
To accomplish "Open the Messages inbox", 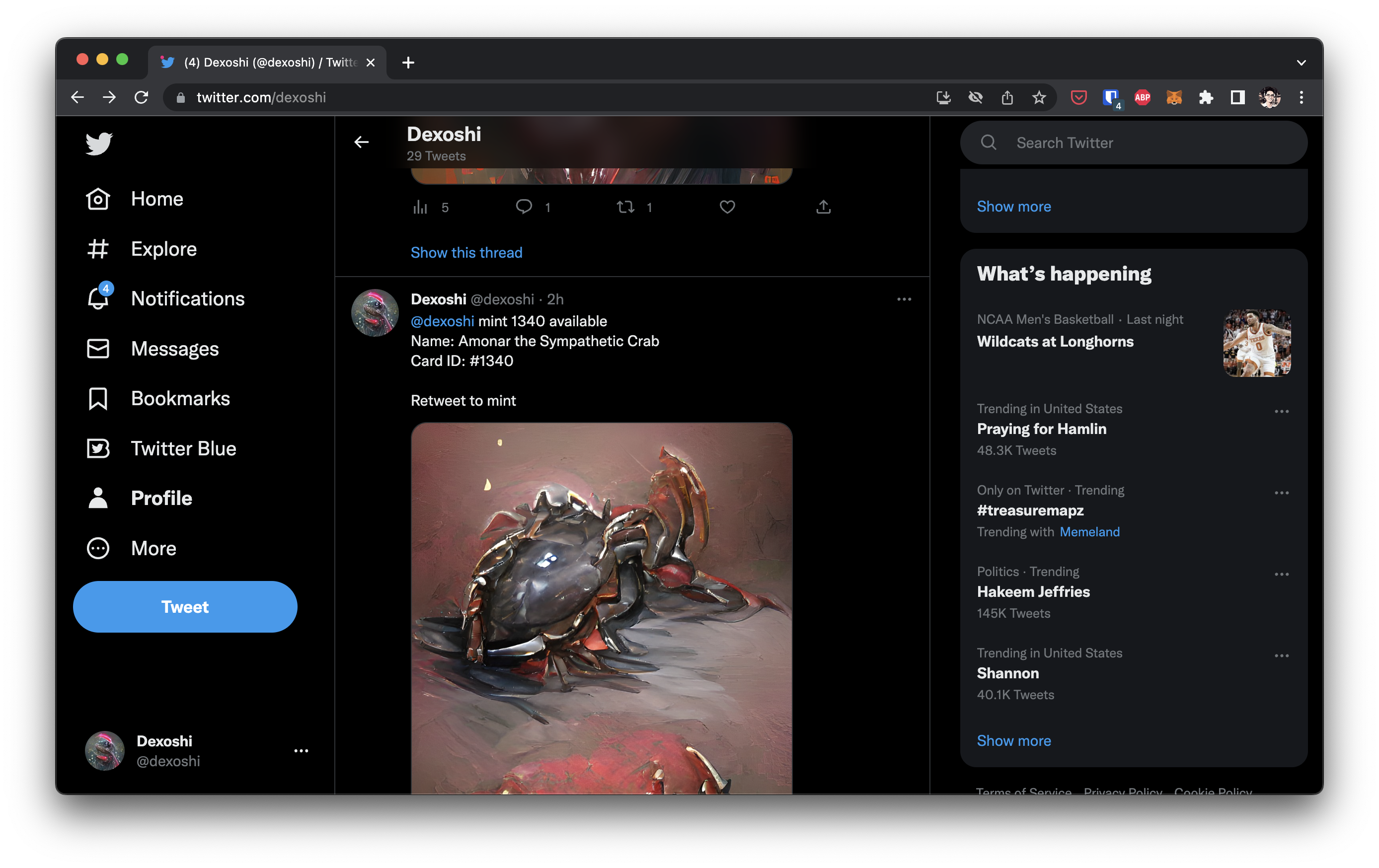I will [153, 348].
